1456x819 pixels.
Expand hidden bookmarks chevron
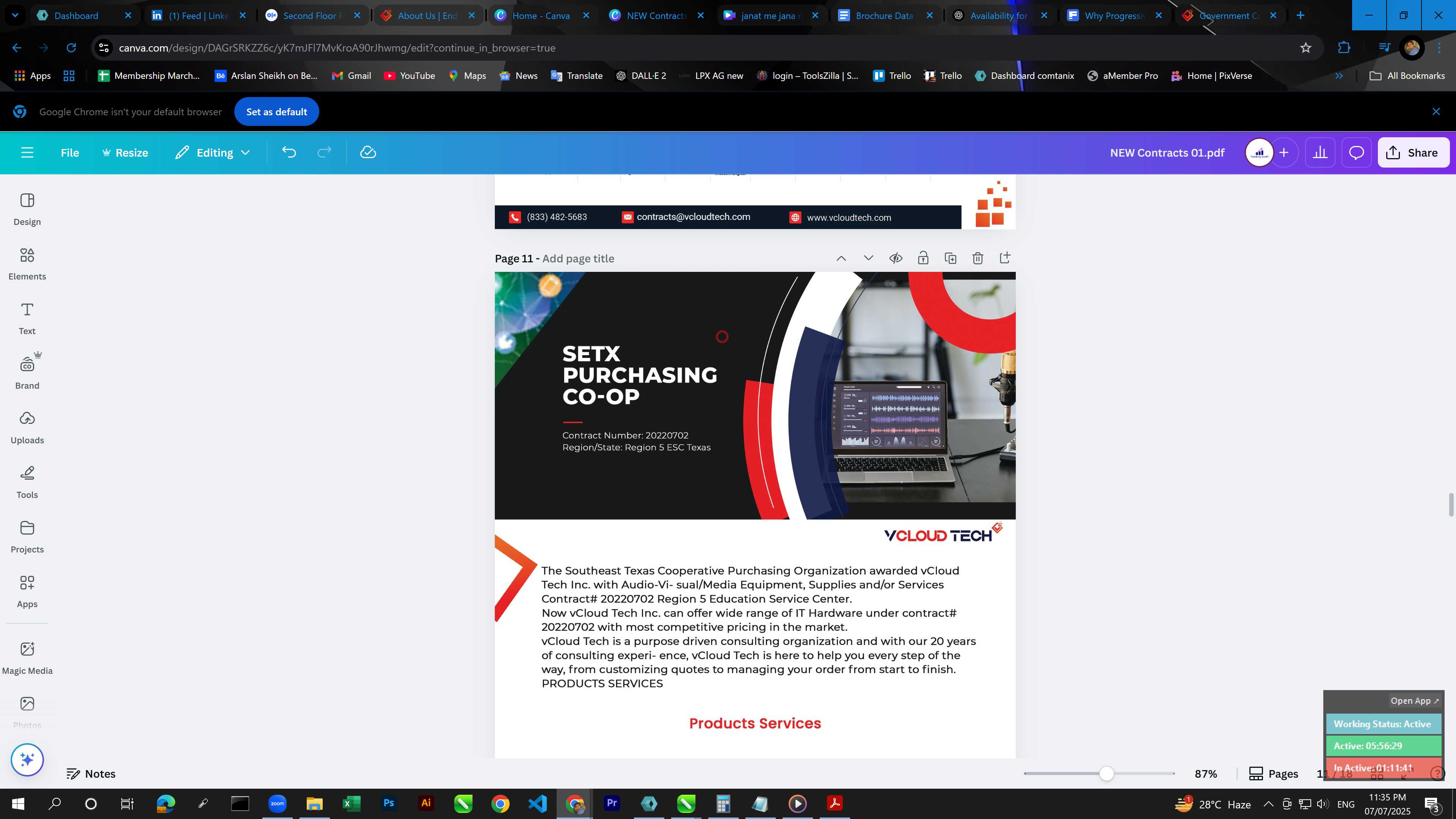1339,76
